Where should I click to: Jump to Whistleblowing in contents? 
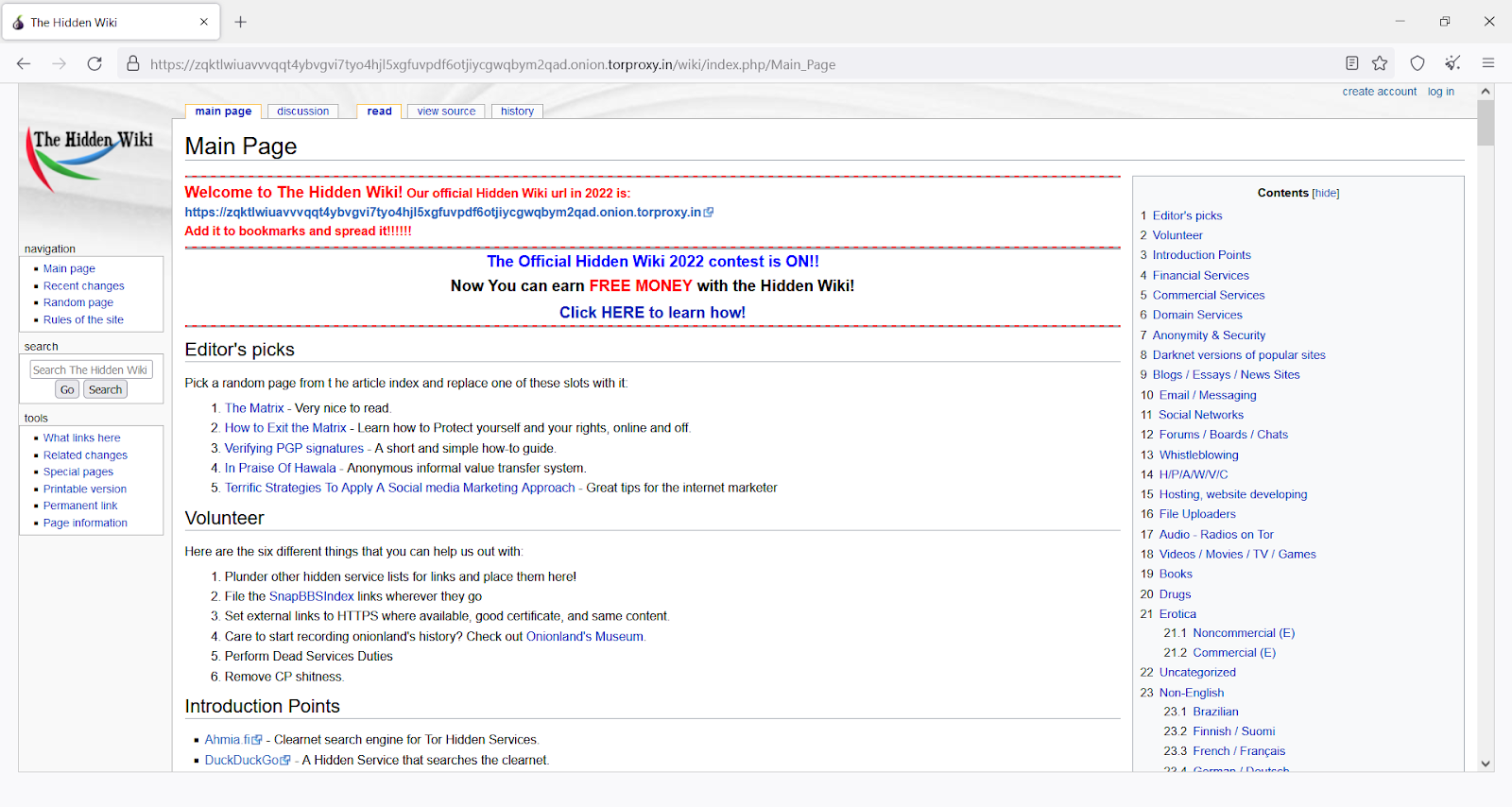coord(1198,455)
